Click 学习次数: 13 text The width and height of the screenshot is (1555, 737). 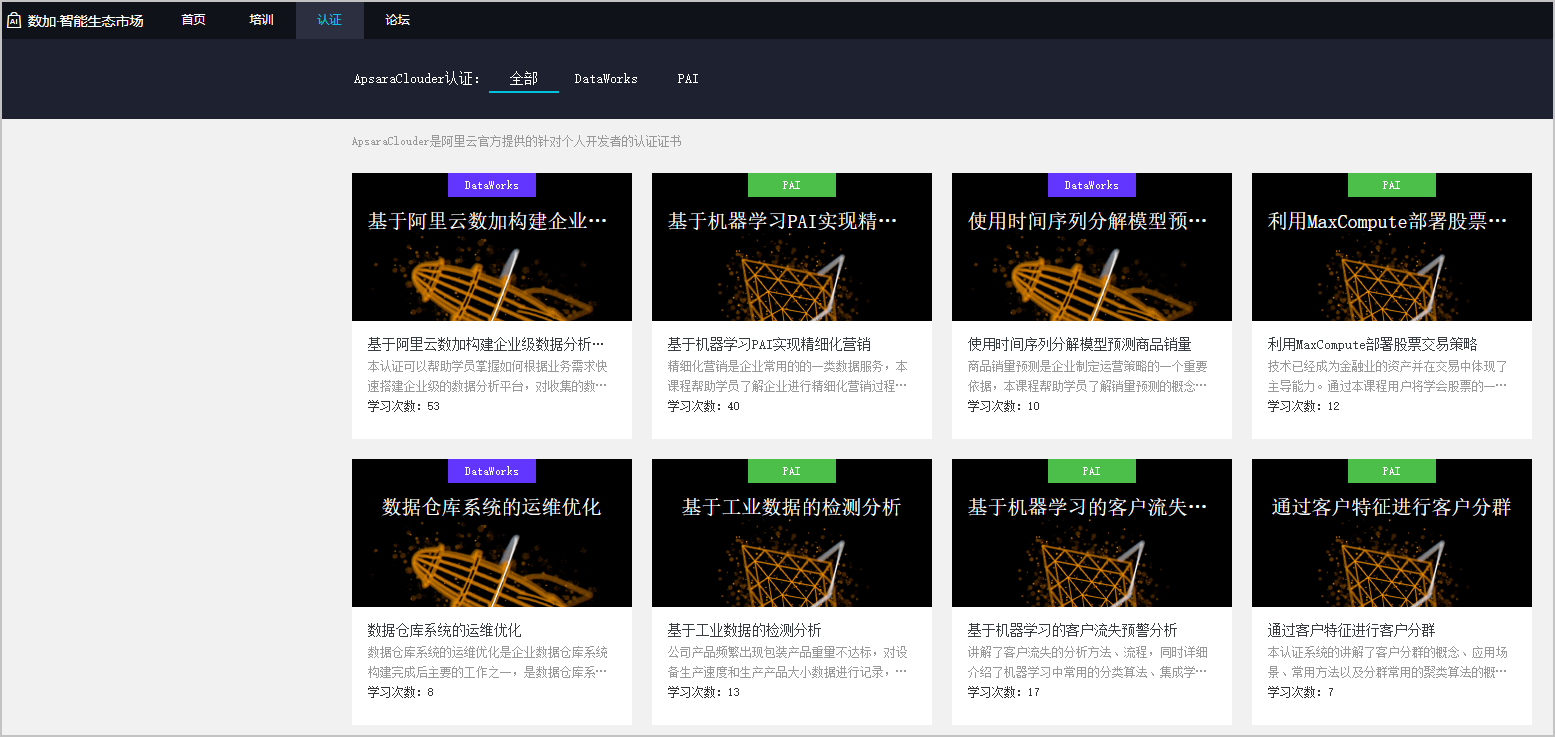(x=704, y=692)
